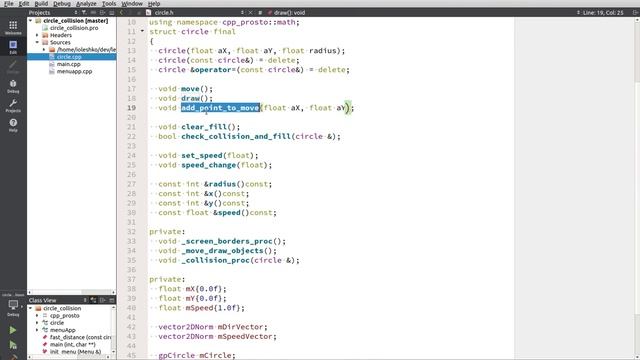Split the Class View panel

pyautogui.click(x=103, y=300)
